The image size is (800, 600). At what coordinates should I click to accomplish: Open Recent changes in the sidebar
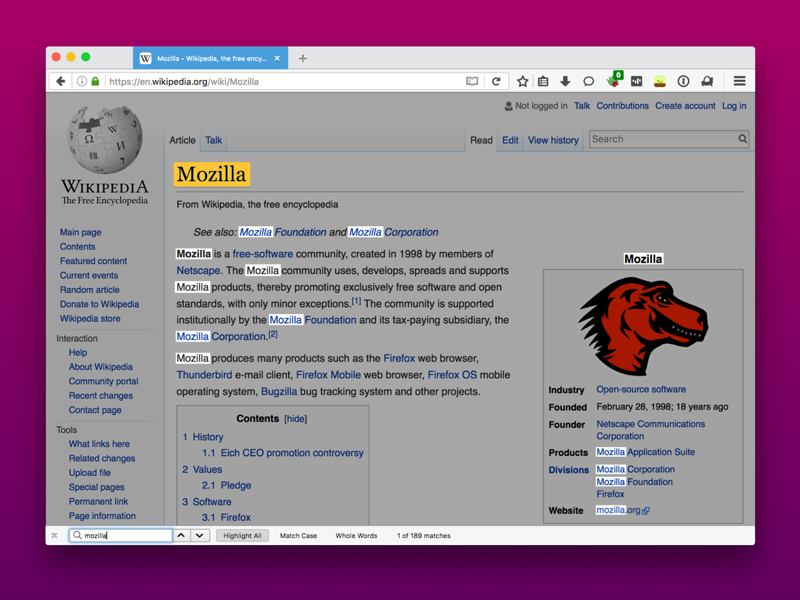pyautogui.click(x=101, y=395)
